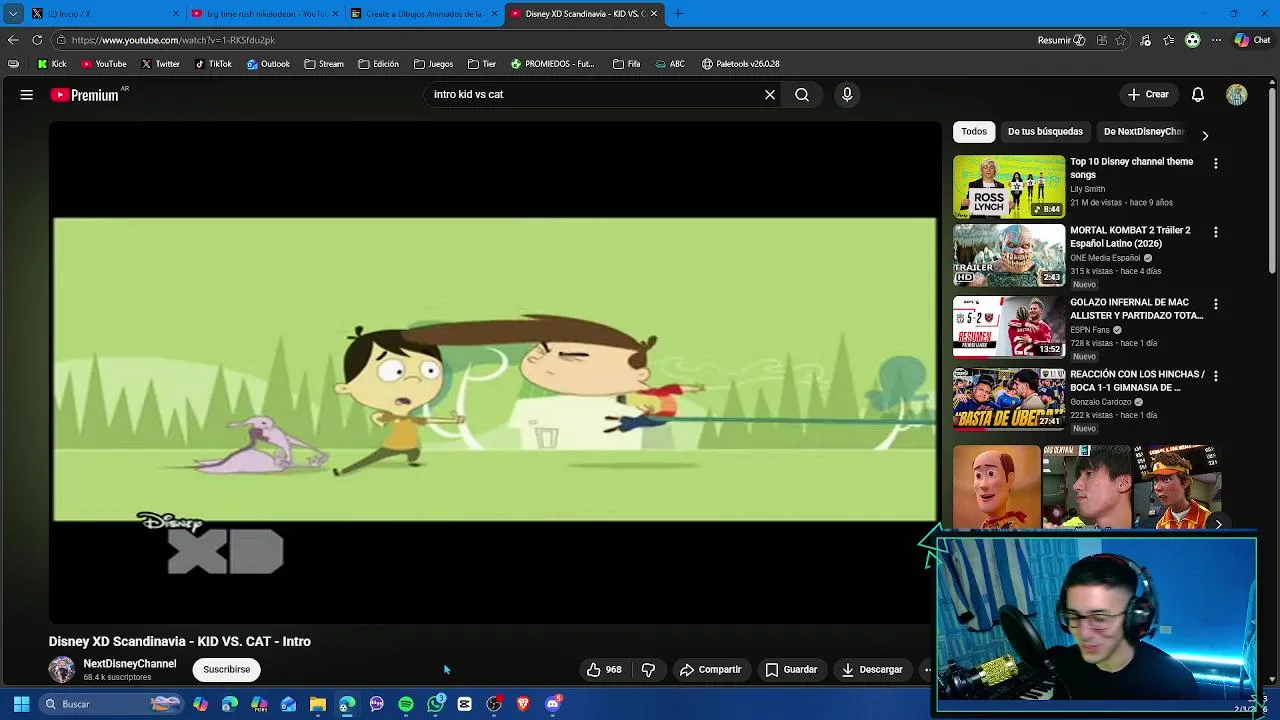The width and height of the screenshot is (1280, 720).
Task: Select the De tus búsquedas filter chip
Action: (1045, 131)
